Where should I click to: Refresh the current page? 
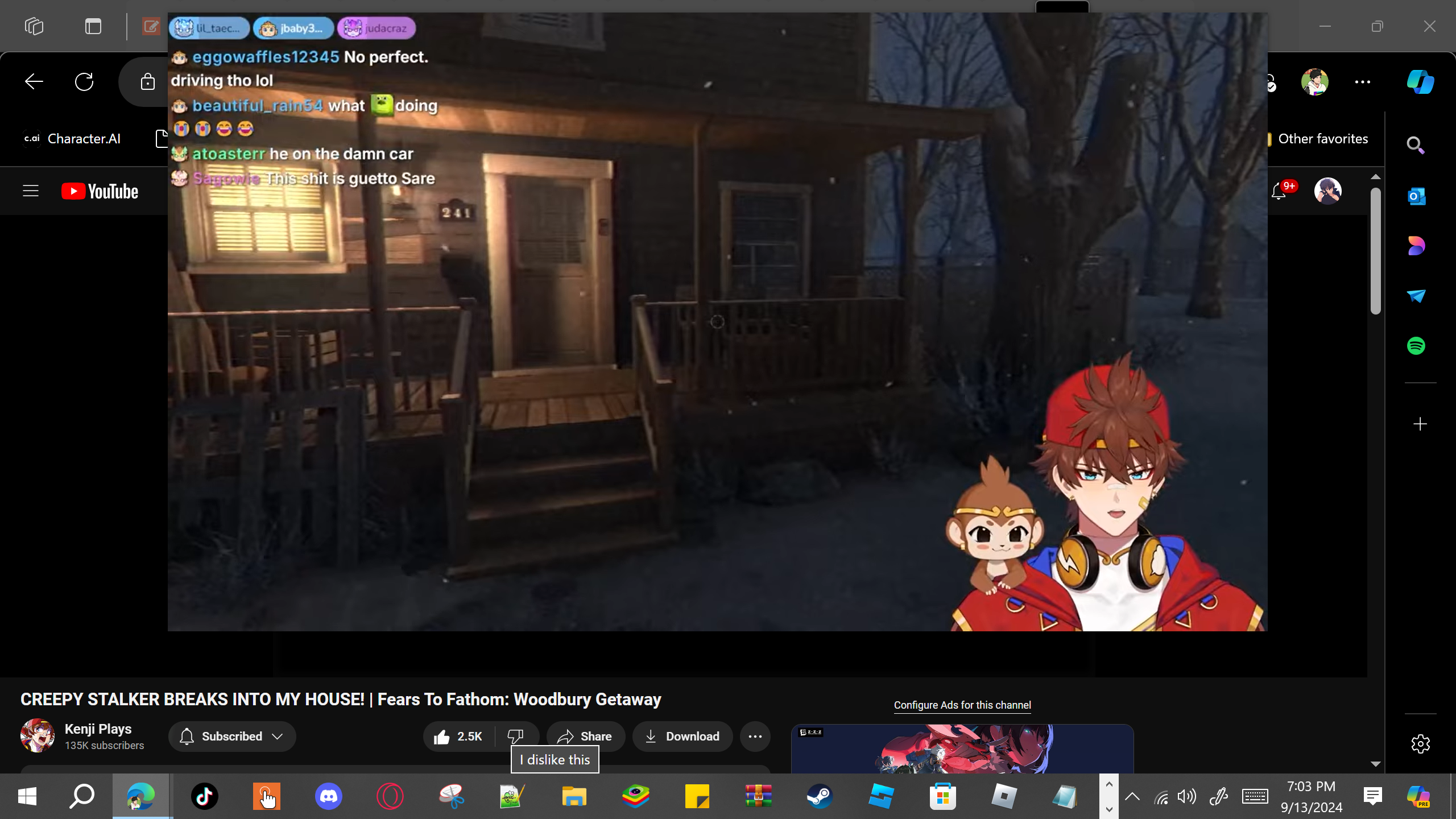pyautogui.click(x=84, y=82)
